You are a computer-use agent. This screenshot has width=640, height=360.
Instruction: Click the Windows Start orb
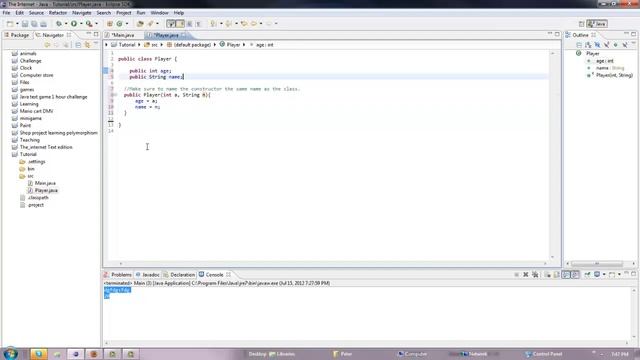tap(11, 353)
